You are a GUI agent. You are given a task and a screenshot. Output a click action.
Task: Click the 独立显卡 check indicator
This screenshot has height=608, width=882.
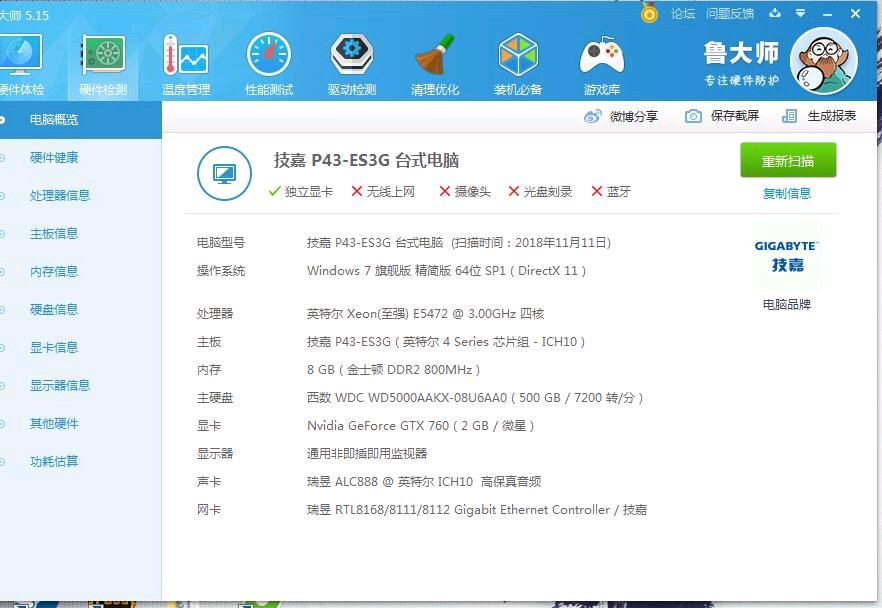click(300, 192)
